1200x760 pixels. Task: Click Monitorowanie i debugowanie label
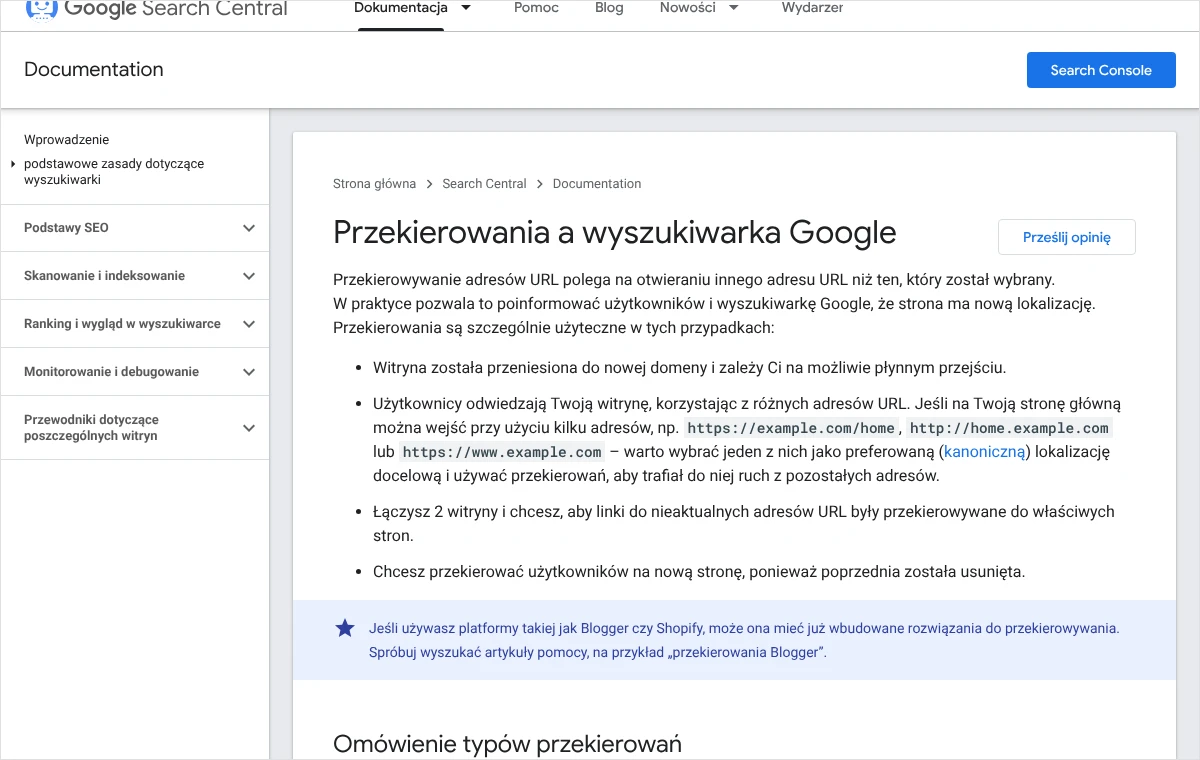[111, 372]
